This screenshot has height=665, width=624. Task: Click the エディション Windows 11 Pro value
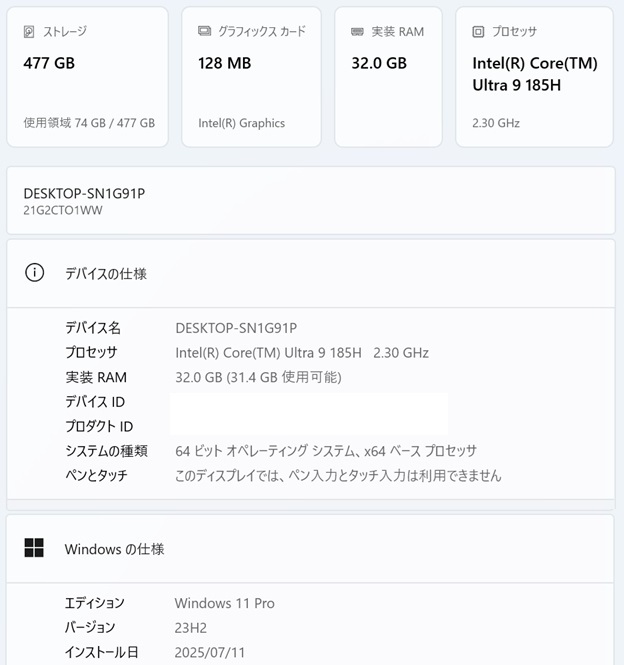(224, 603)
